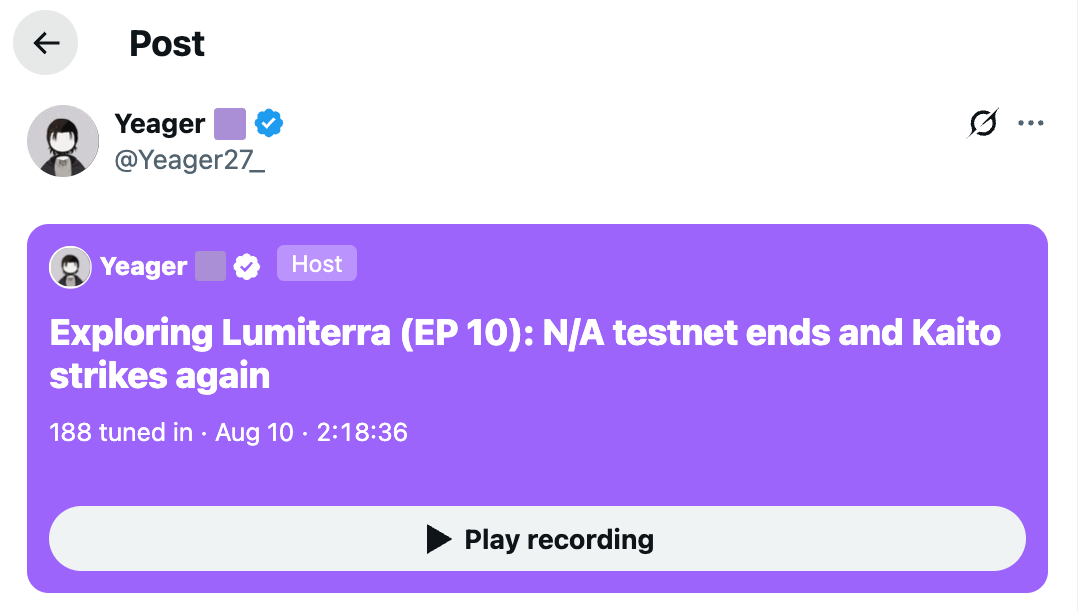Viewport: 1080px width, 612px height.
Task: Open the Exploring Lumiterra (EP 10) Space title
Action: 525,354
